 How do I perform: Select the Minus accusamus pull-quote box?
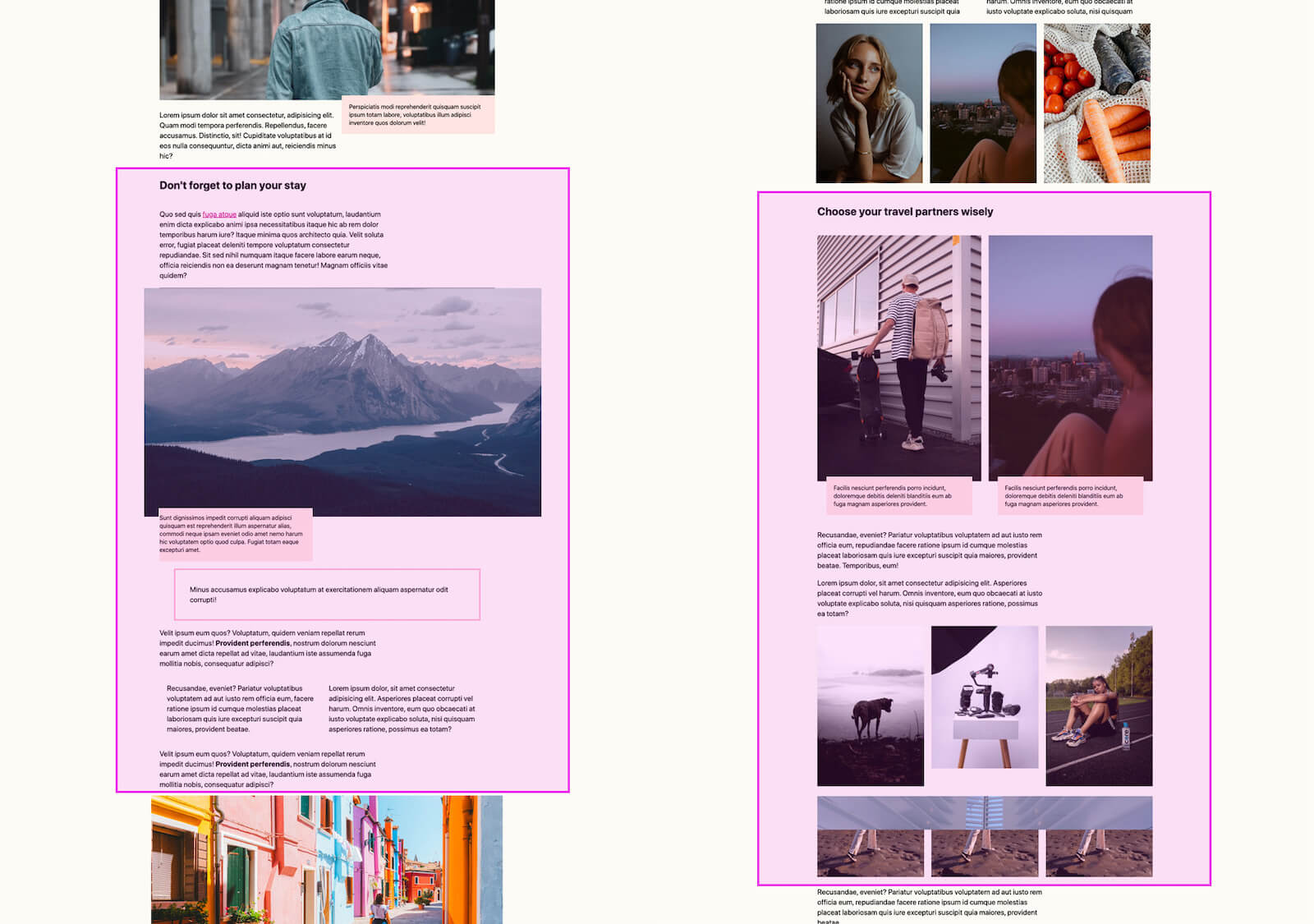click(x=327, y=593)
